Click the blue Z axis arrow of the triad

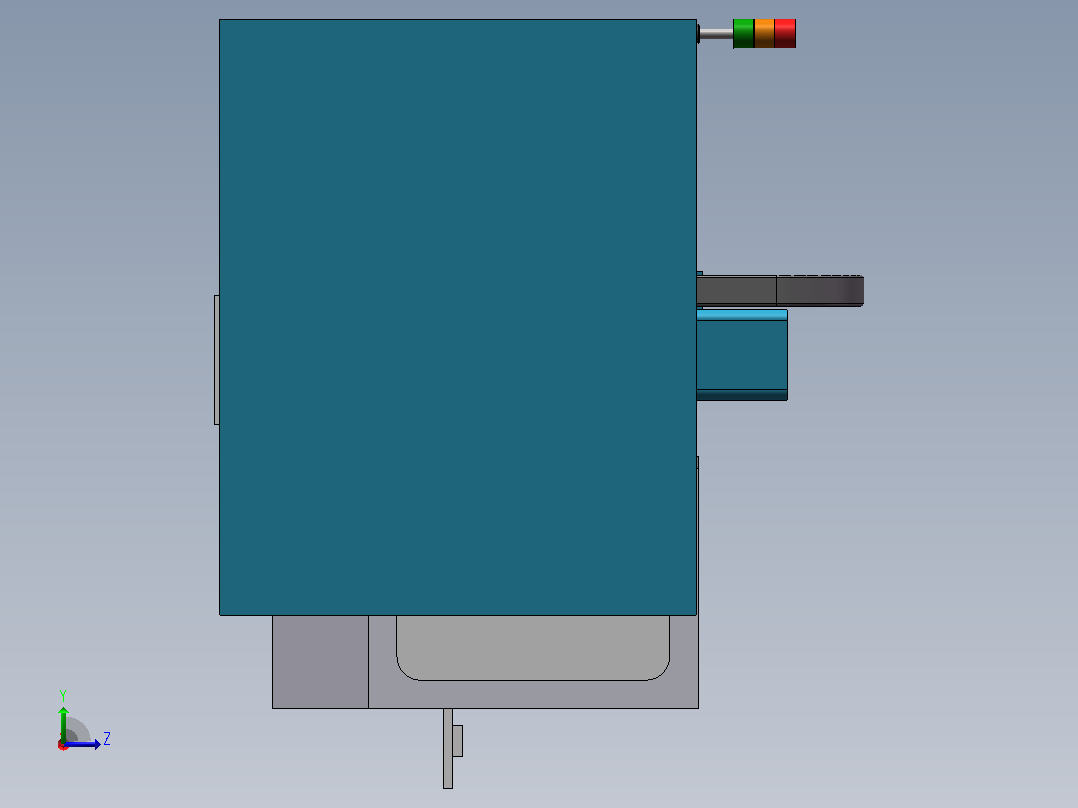[x=83, y=744]
